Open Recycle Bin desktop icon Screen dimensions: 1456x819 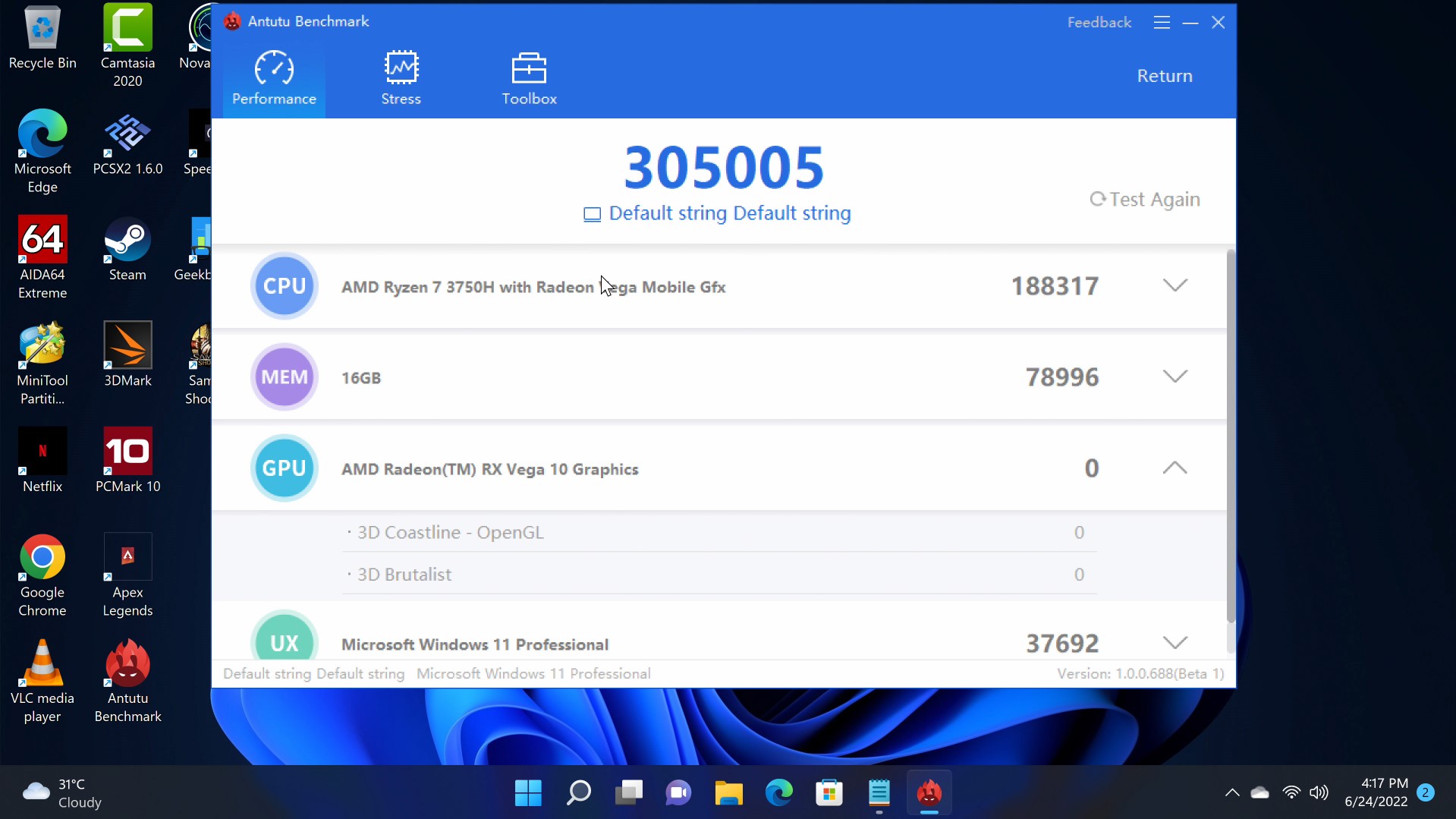42,38
